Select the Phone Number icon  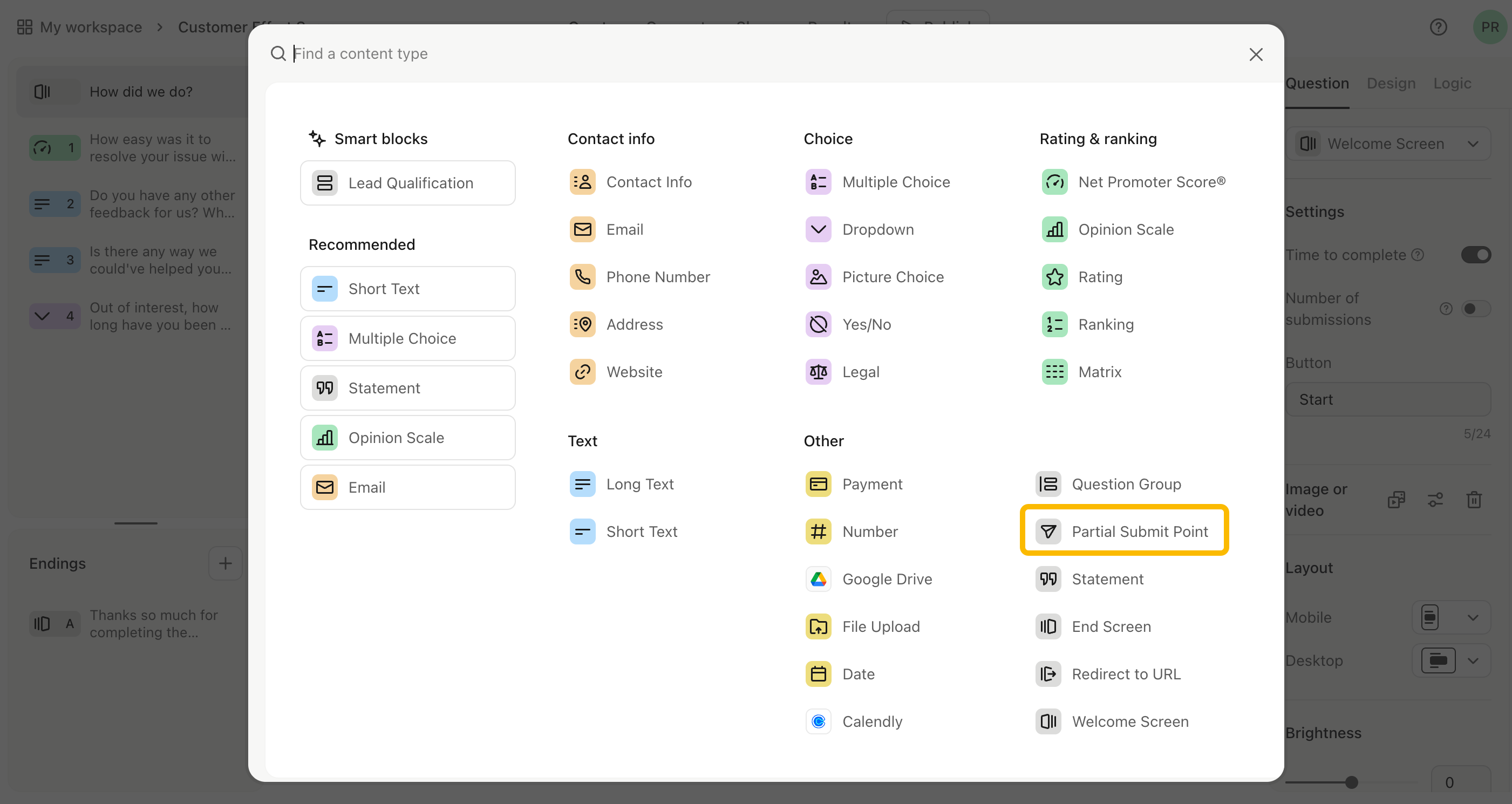[582, 277]
